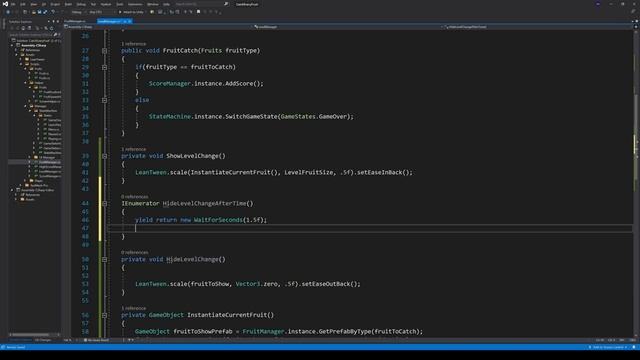Select the Scripts folder in tree
Screen dimensions: 640x360
click(35, 64)
